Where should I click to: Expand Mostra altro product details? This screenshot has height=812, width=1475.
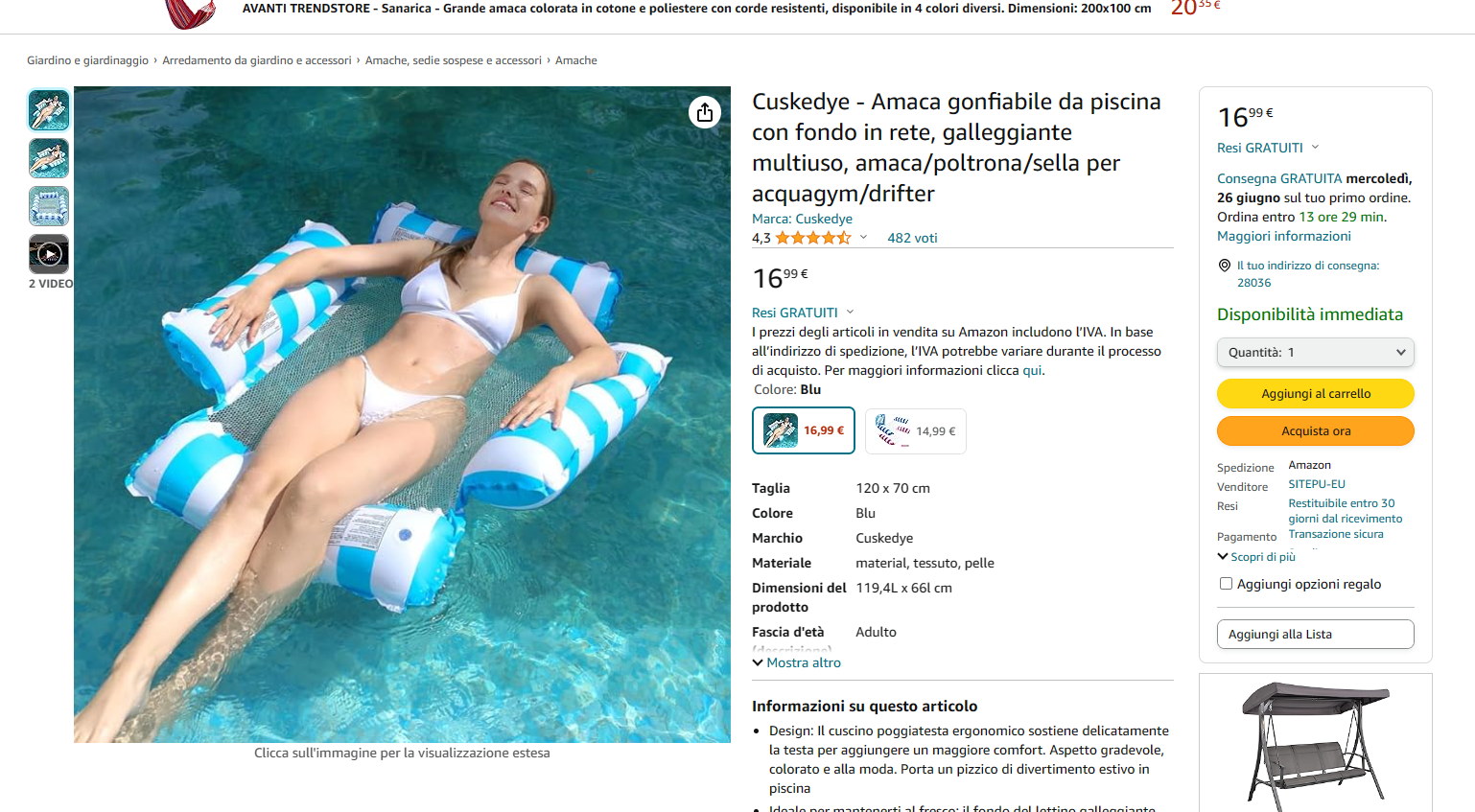pyautogui.click(x=796, y=662)
